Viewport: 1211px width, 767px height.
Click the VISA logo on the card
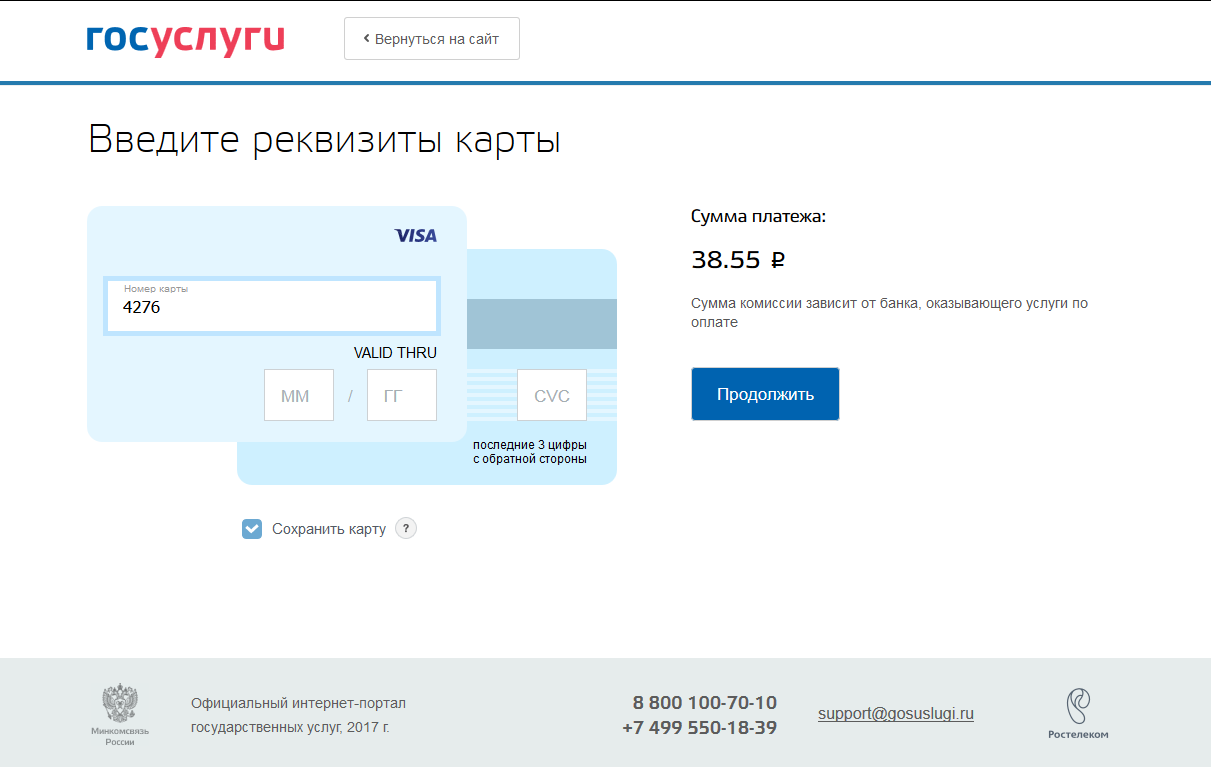(x=415, y=235)
